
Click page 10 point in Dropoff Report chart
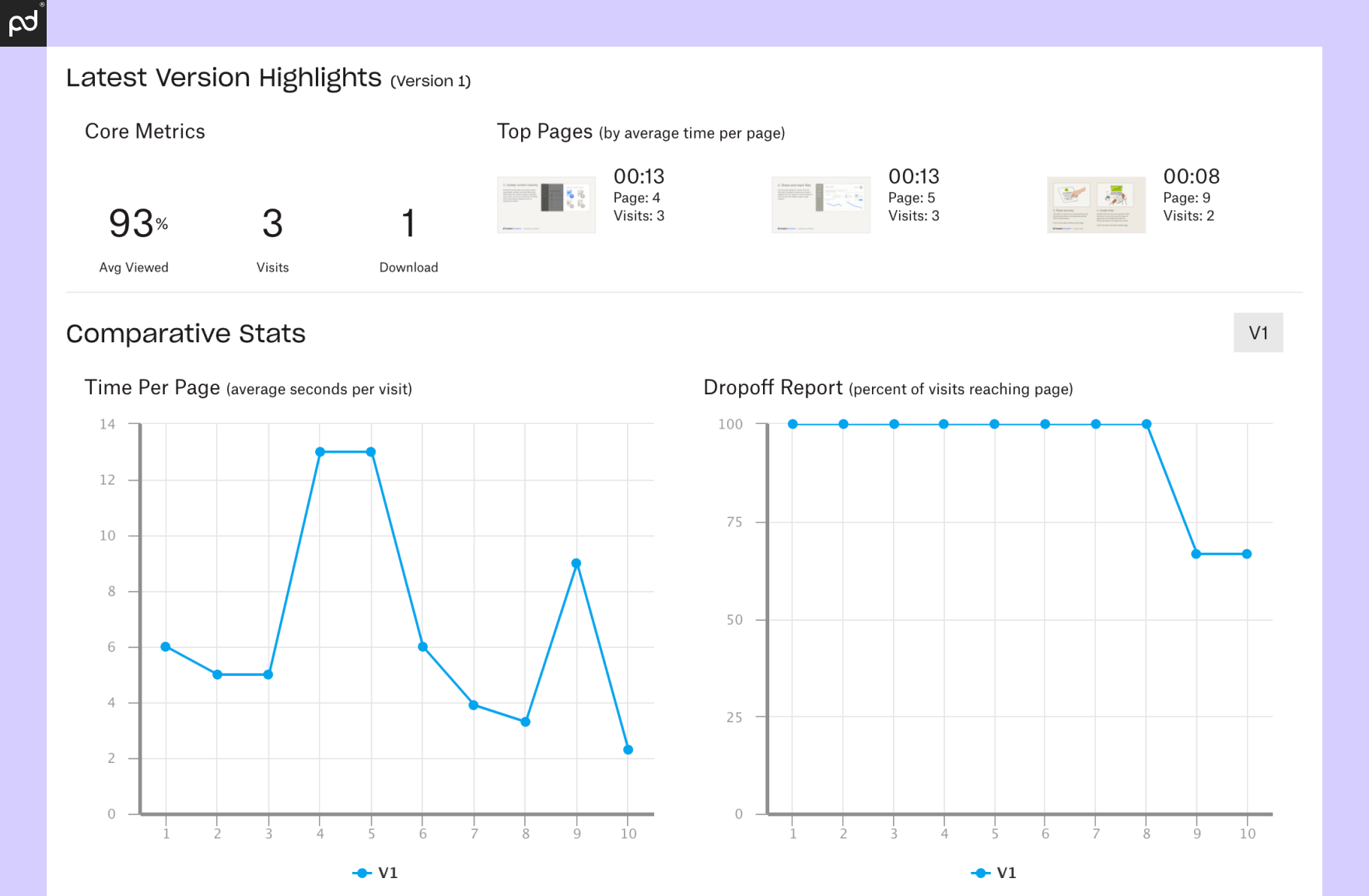1247,554
